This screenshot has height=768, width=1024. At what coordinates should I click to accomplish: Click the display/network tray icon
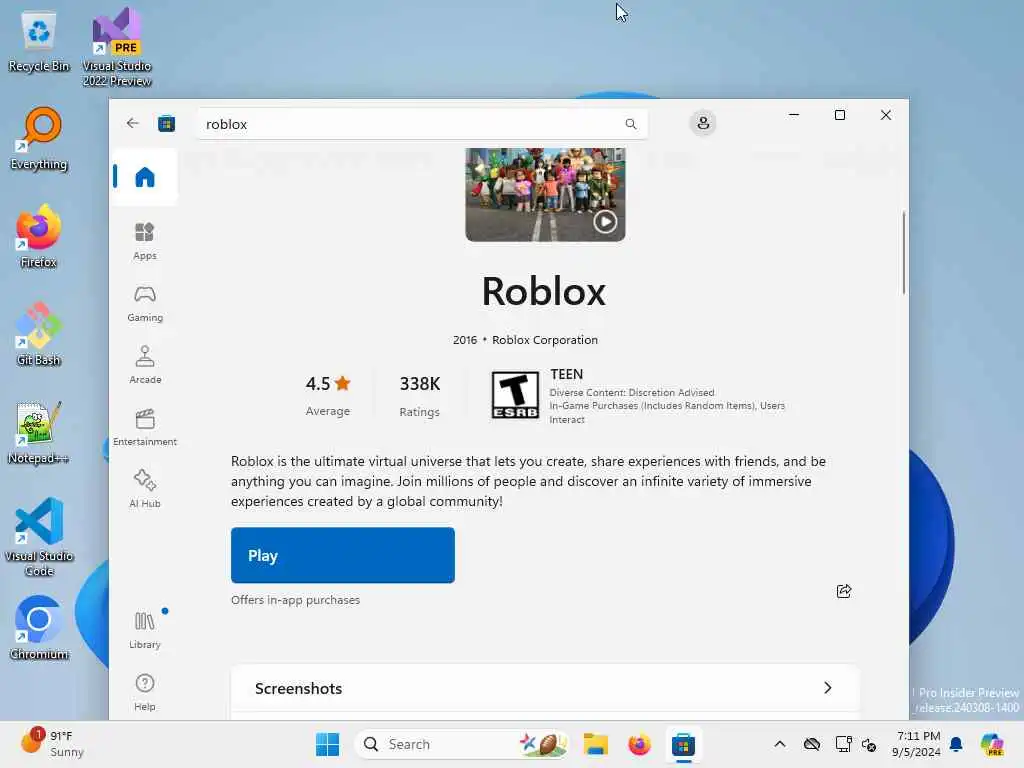(x=843, y=744)
